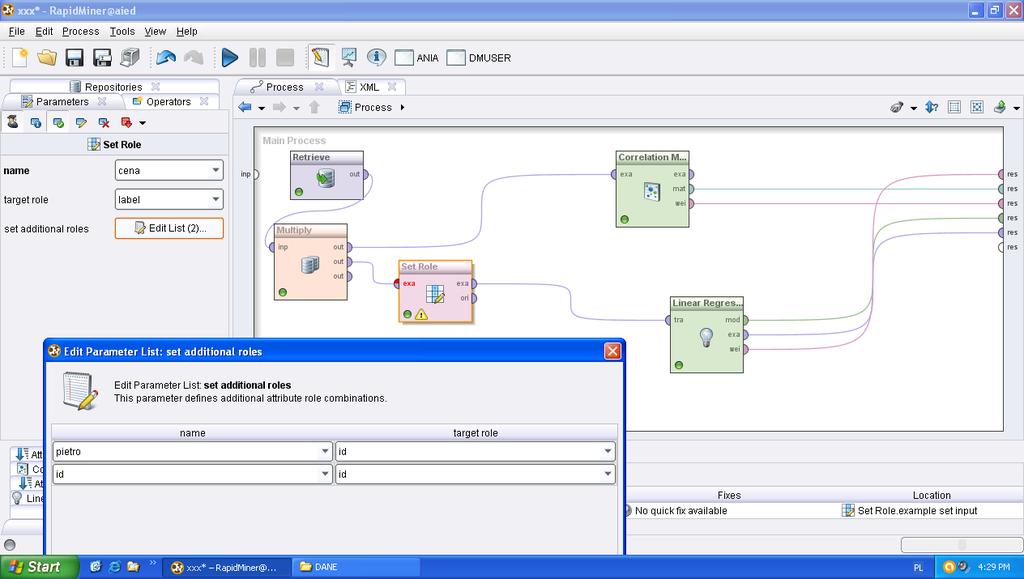Expand the Process breadcrumb arrow
The width and height of the screenshot is (1024, 579).
(x=402, y=107)
